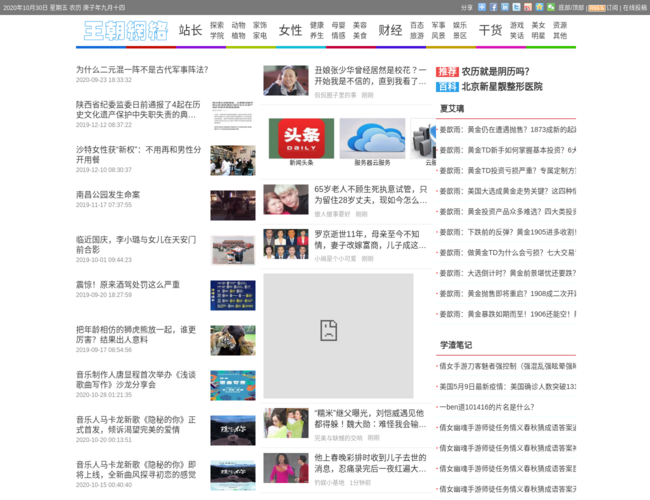
Task: Click the Weibo share icon
Action: coord(528,7)
